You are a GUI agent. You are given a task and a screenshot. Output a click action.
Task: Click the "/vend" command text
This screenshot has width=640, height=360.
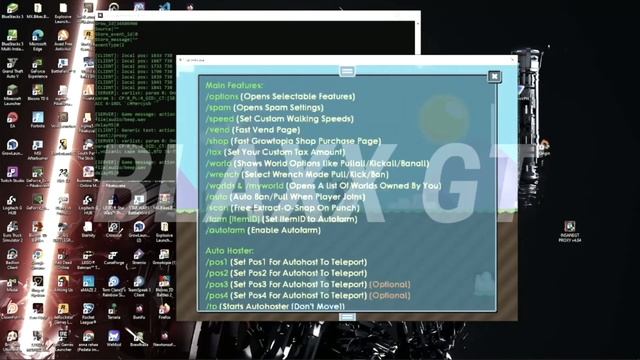(218, 130)
